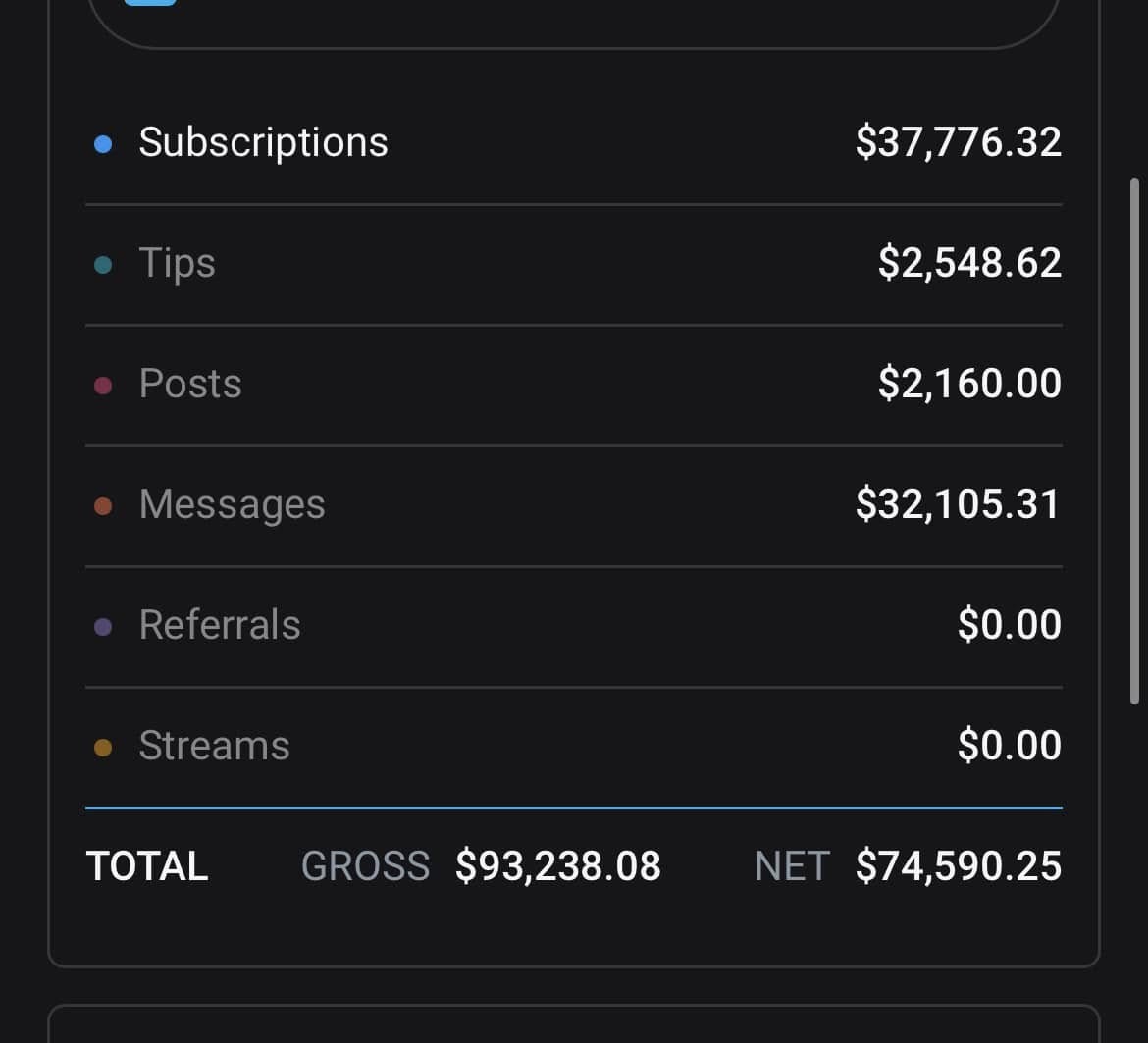Click the orange Messages legend dot
Image resolution: width=1148 pixels, height=1043 pixels.
click(x=105, y=506)
